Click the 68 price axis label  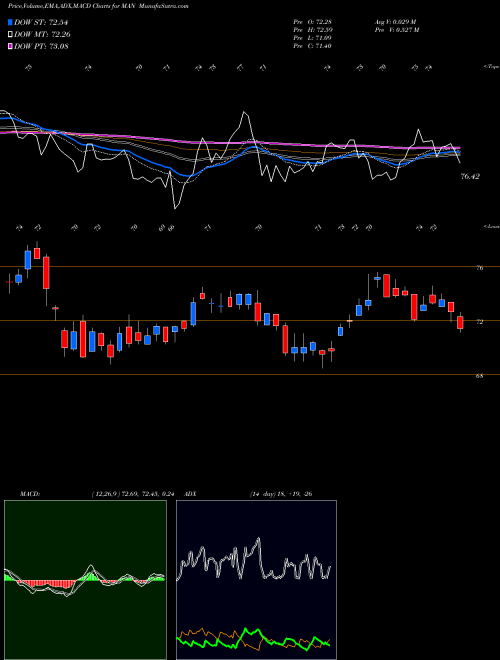click(479, 376)
